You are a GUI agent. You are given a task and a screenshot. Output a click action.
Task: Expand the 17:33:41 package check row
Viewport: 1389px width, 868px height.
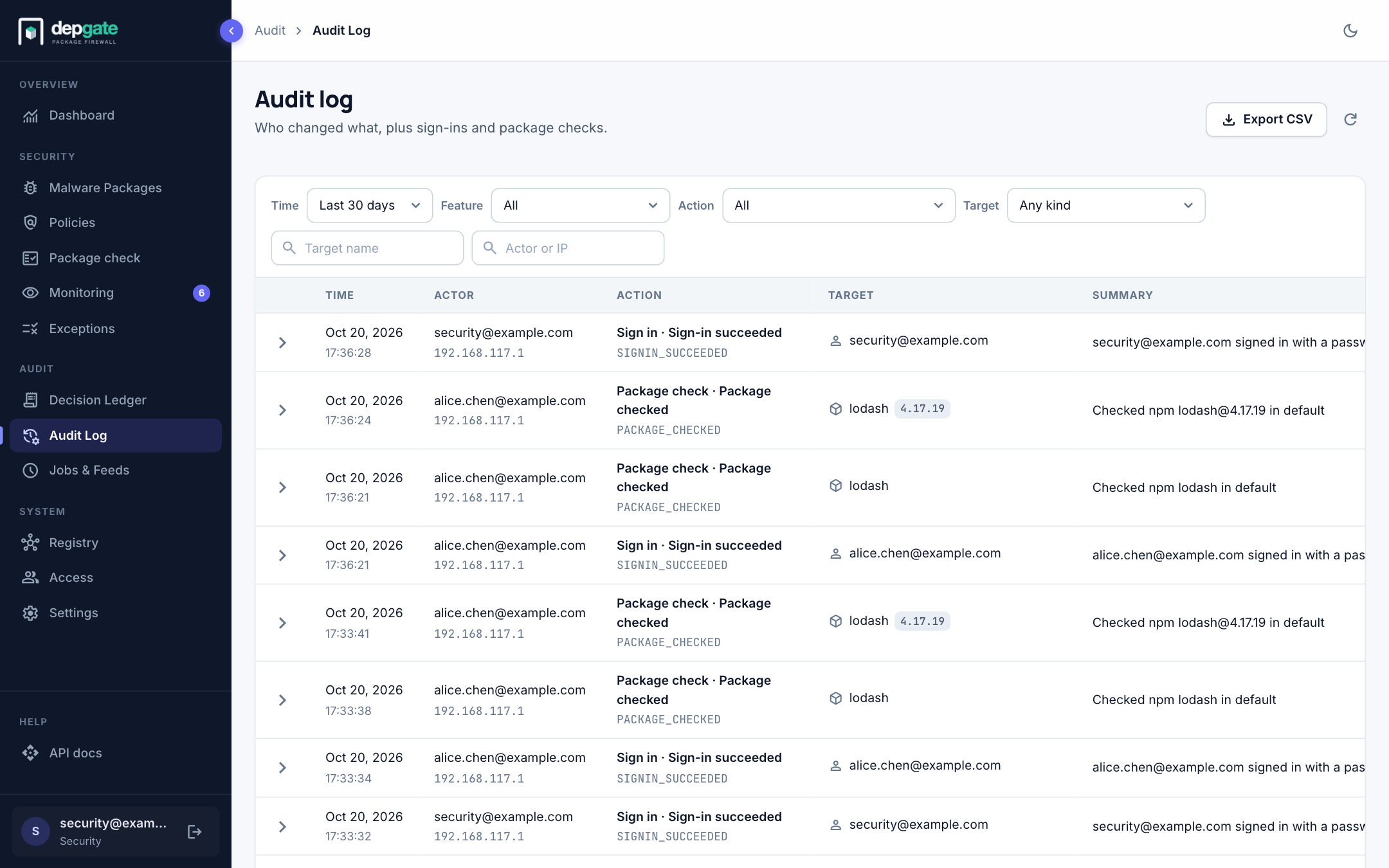coord(282,623)
